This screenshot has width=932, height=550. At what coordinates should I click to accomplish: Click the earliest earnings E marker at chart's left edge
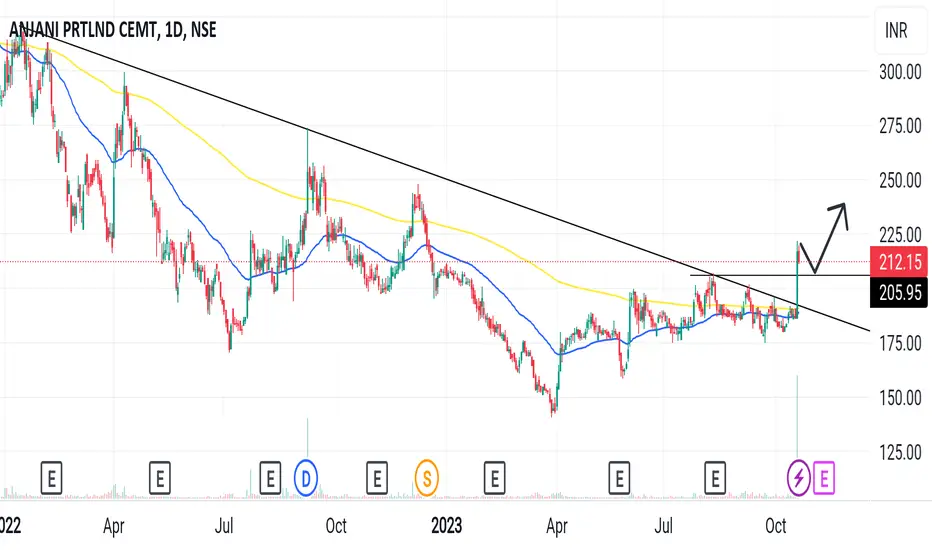(52, 477)
